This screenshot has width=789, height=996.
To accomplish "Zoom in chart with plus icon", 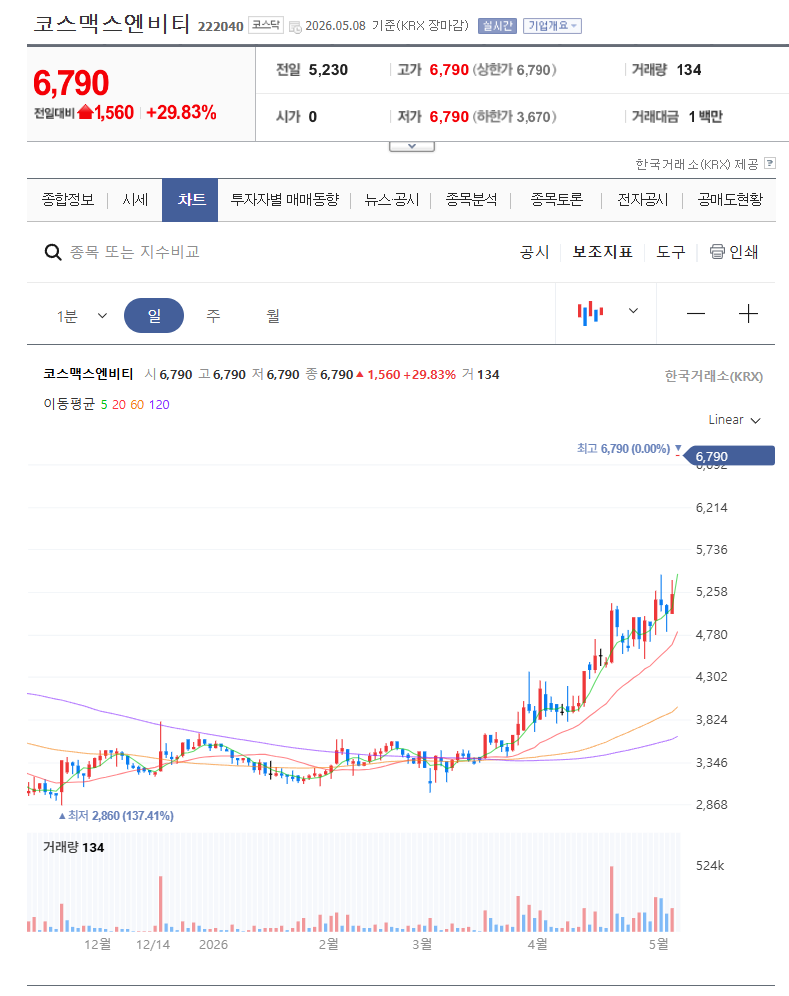I will point(748,314).
